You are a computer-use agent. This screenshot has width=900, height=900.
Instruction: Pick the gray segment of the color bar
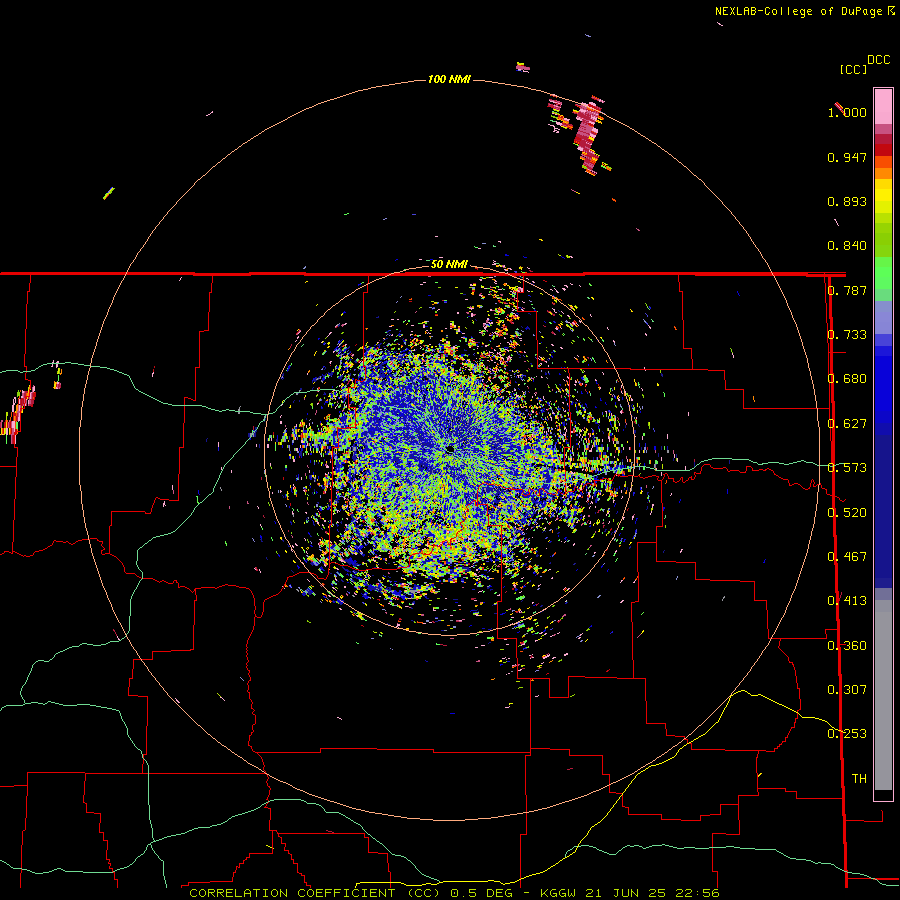pyautogui.click(x=883, y=695)
